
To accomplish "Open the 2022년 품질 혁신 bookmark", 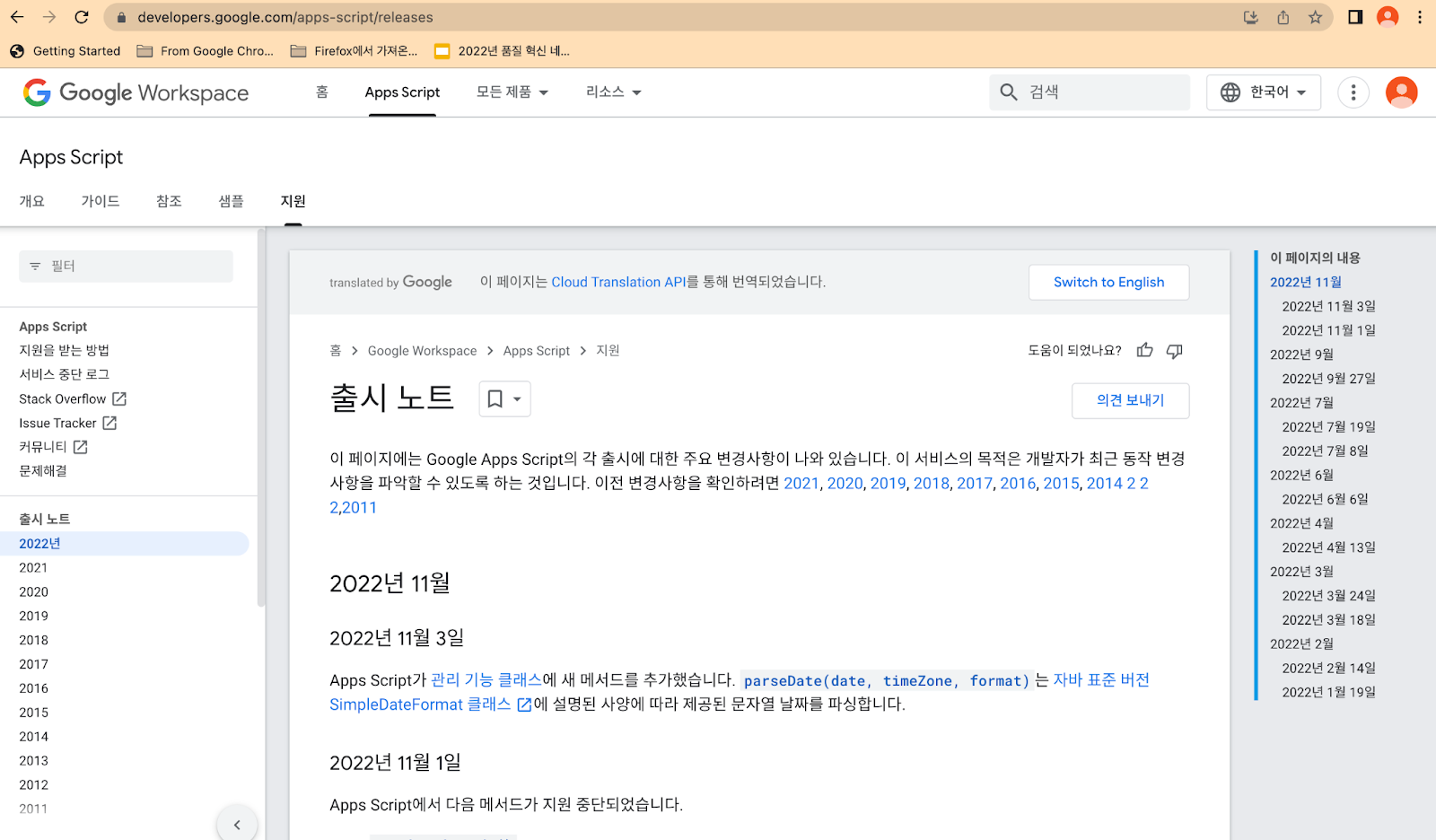I will [x=503, y=51].
